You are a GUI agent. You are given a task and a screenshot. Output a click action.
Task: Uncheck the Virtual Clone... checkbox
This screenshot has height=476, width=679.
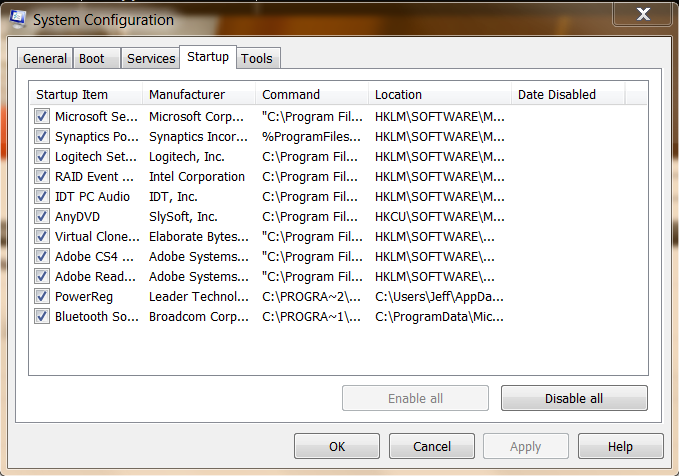pyautogui.click(x=42, y=236)
